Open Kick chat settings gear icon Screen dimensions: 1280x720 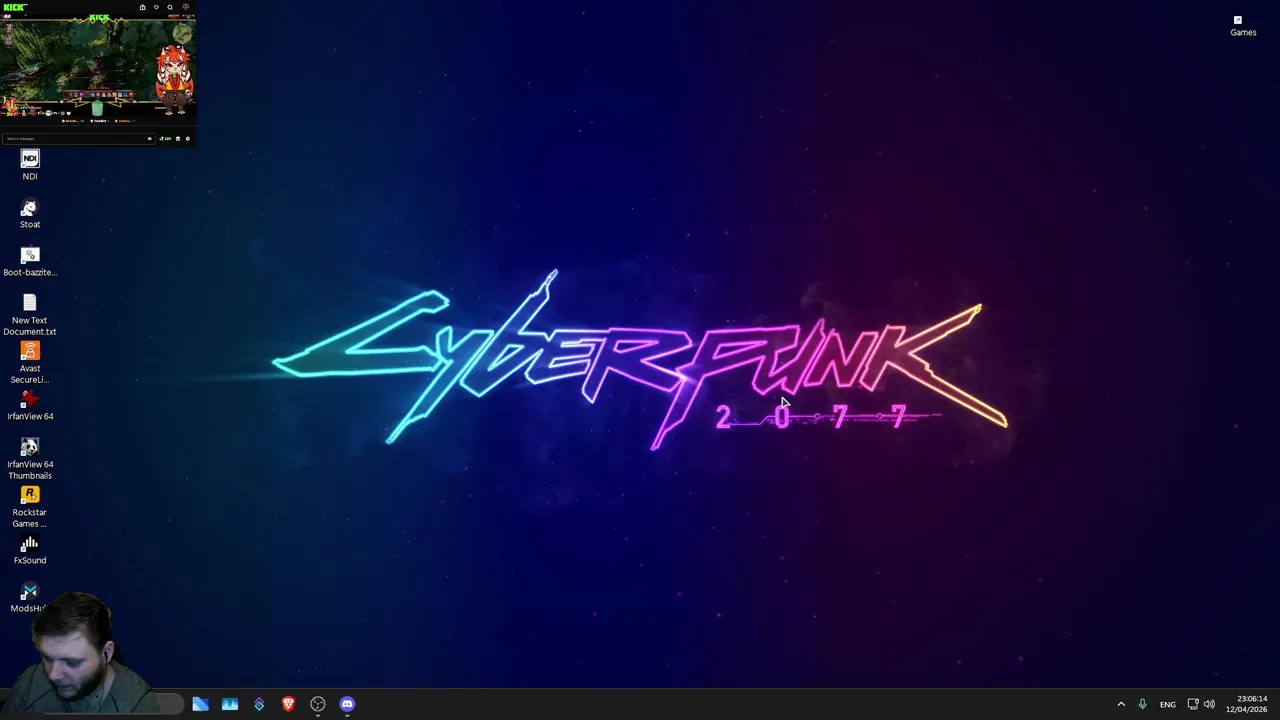coord(187,138)
